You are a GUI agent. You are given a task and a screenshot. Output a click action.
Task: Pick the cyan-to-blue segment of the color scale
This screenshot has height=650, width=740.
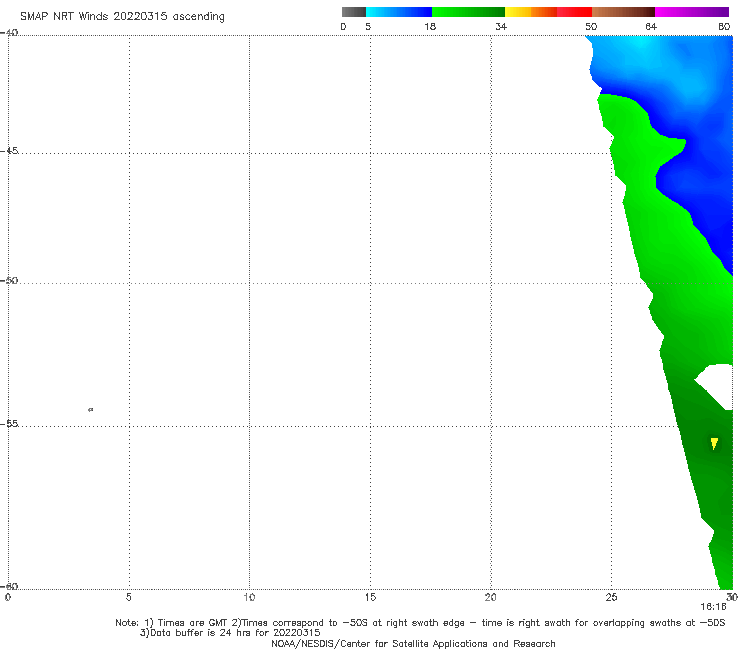[399, 12]
